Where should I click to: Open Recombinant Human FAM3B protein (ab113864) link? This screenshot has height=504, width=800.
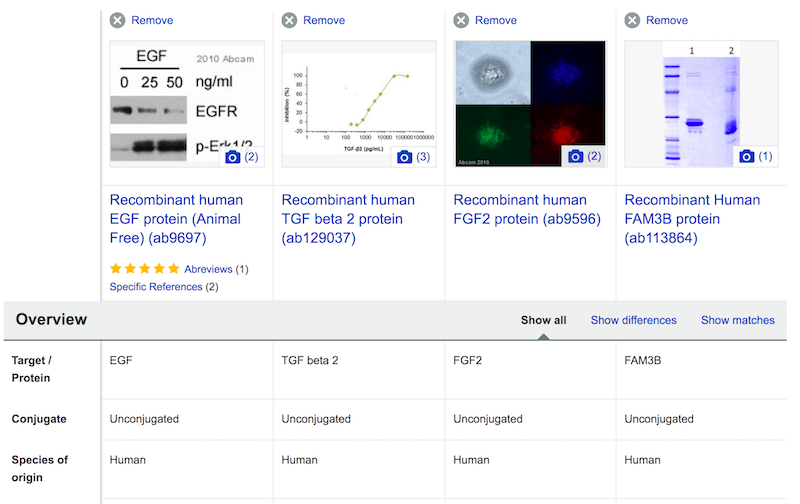(692, 218)
